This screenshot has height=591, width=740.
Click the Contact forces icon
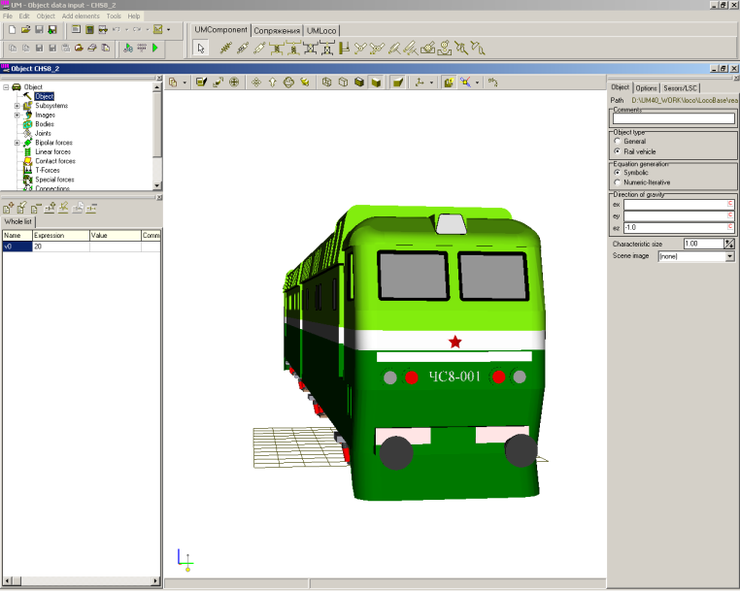27,161
